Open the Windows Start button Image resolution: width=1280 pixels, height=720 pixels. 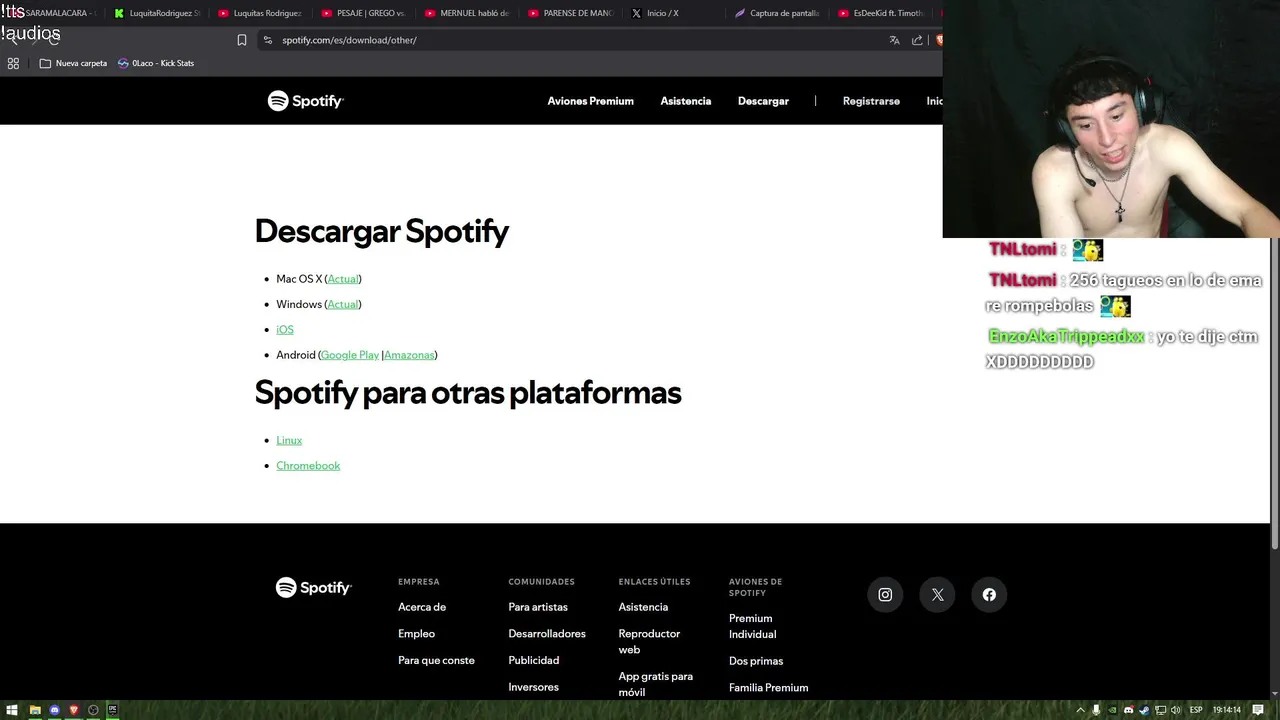point(12,710)
